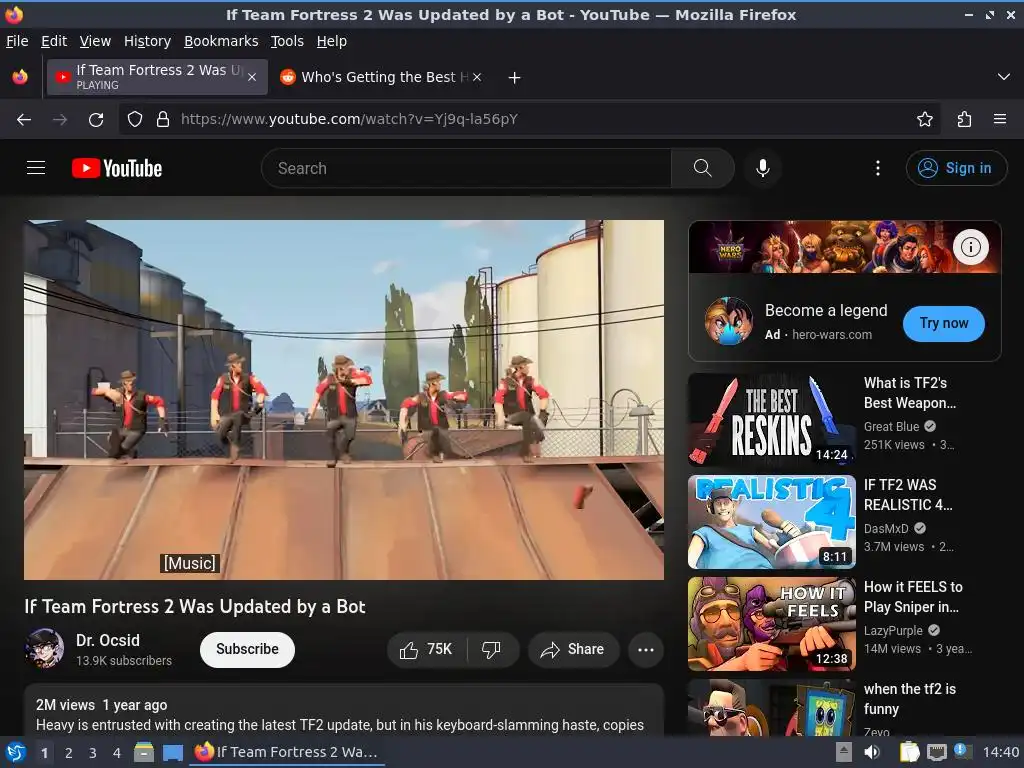Open the Edit menu
The height and width of the screenshot is (768, 1024).
click(x=54, y=41)
